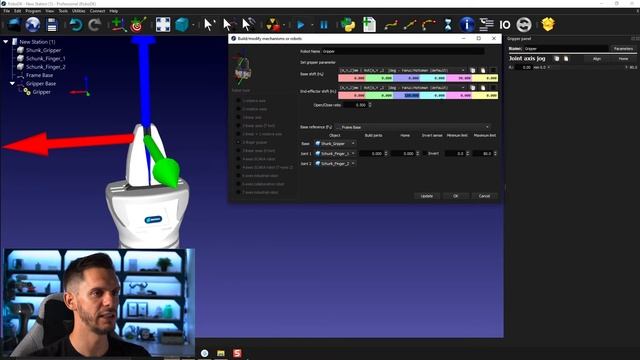Add a new program sheet

[x=369, y=25]
